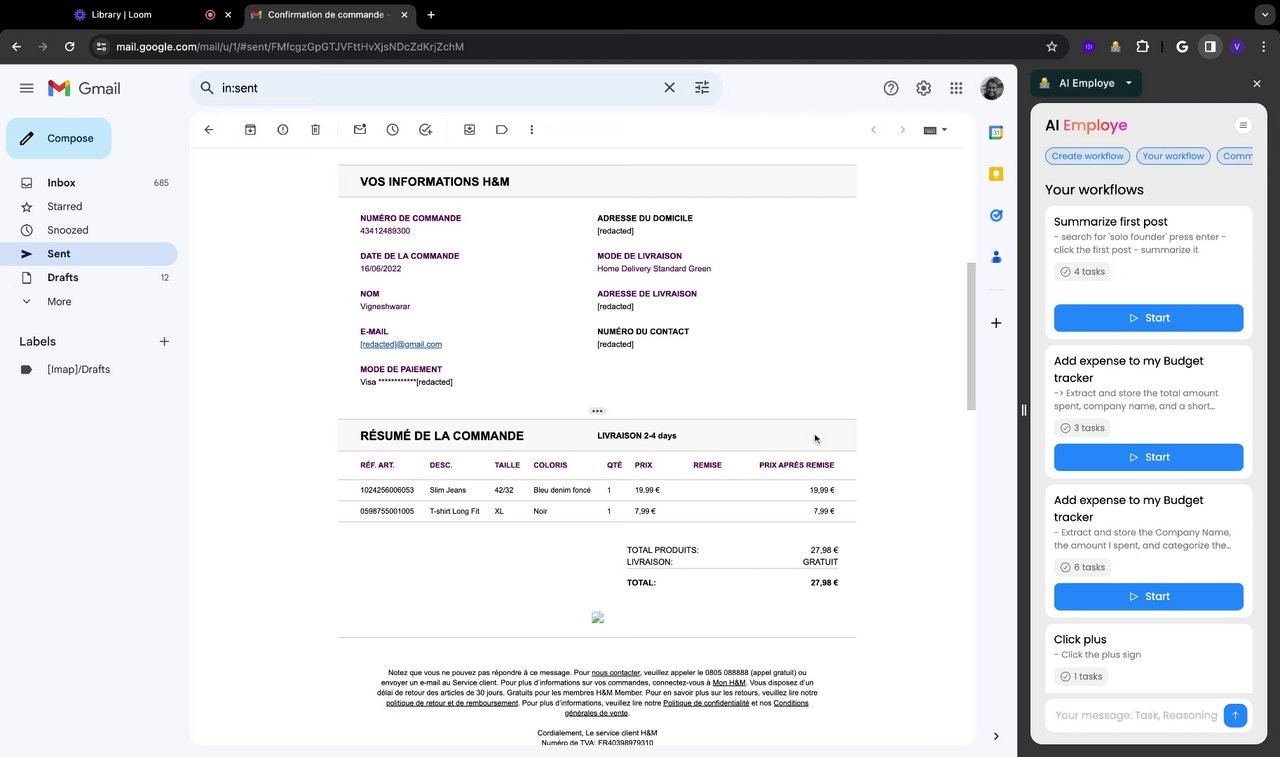Archive the email from the toolbar
This screenshot has width=1280, height=757.
250,129
